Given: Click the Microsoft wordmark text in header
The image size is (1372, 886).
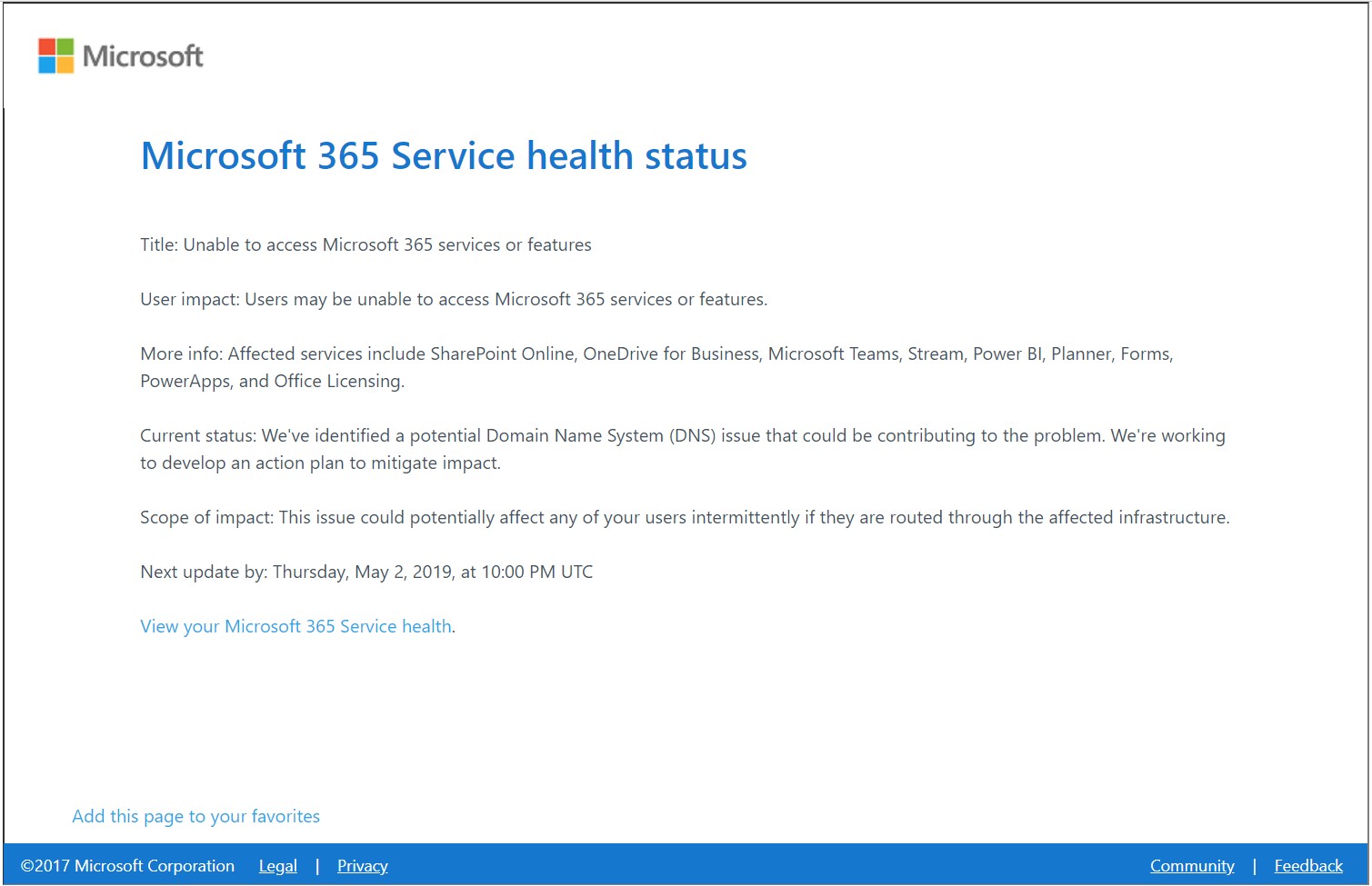Looking at the screenshot, I should click(143, 56).
